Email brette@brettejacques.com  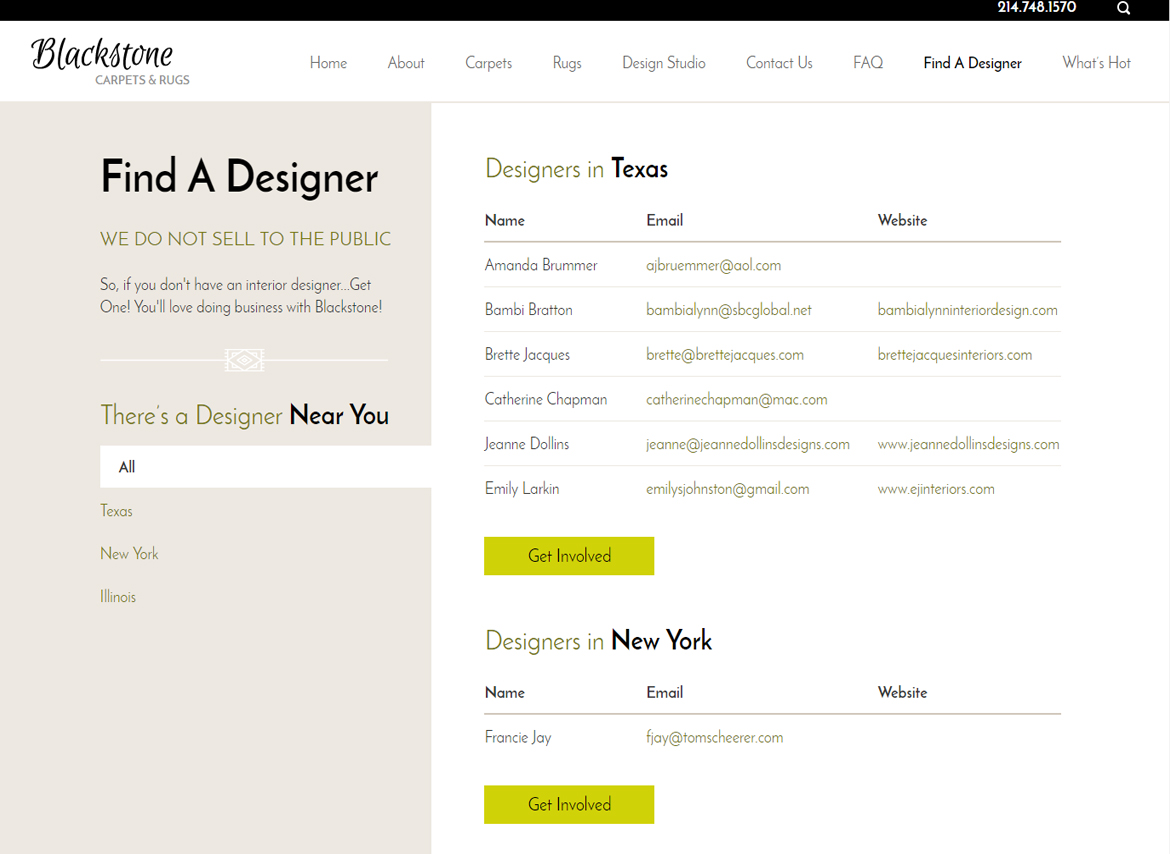click(725, 355)
